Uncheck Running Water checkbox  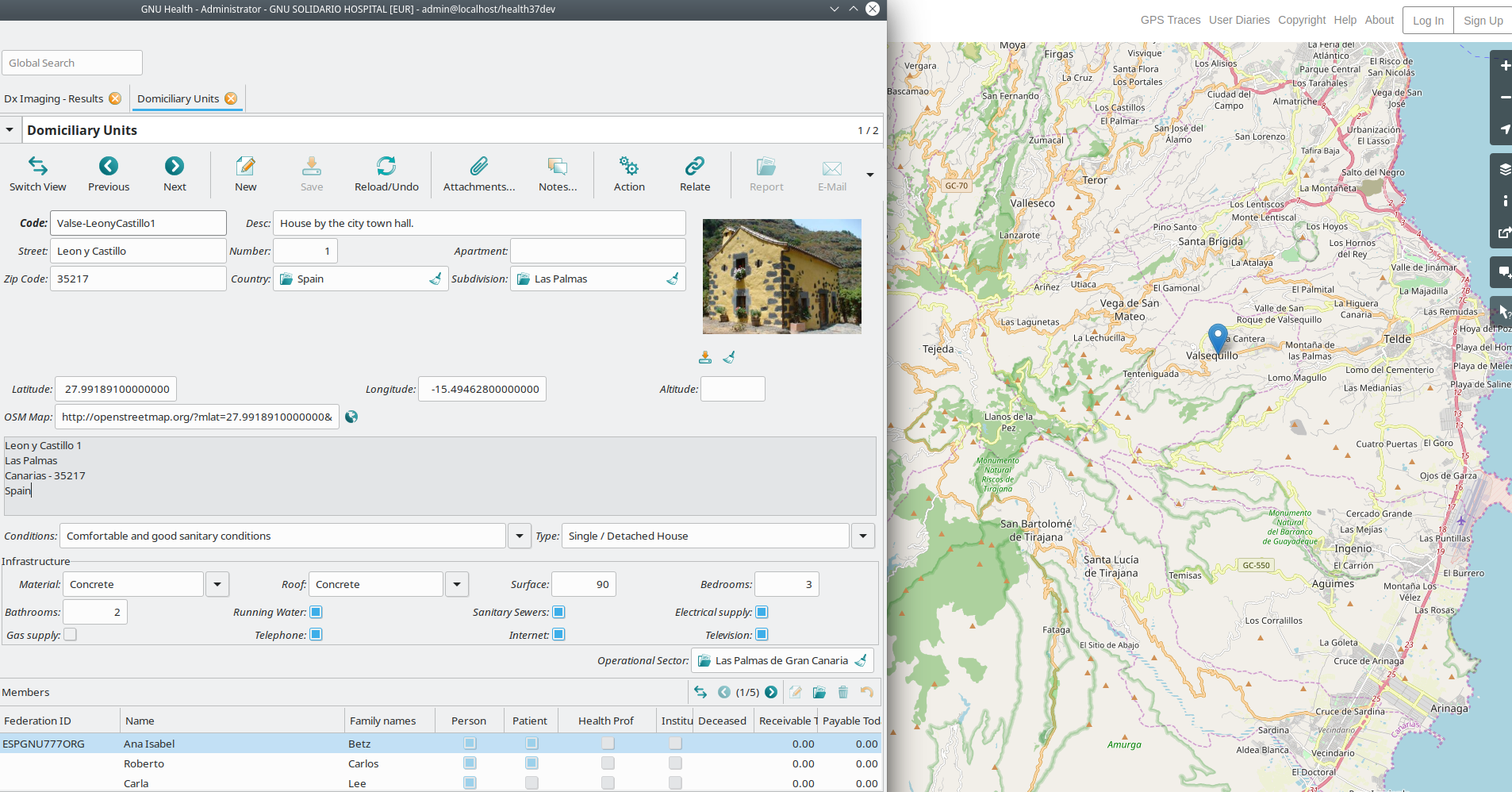[x=315, y=612]
